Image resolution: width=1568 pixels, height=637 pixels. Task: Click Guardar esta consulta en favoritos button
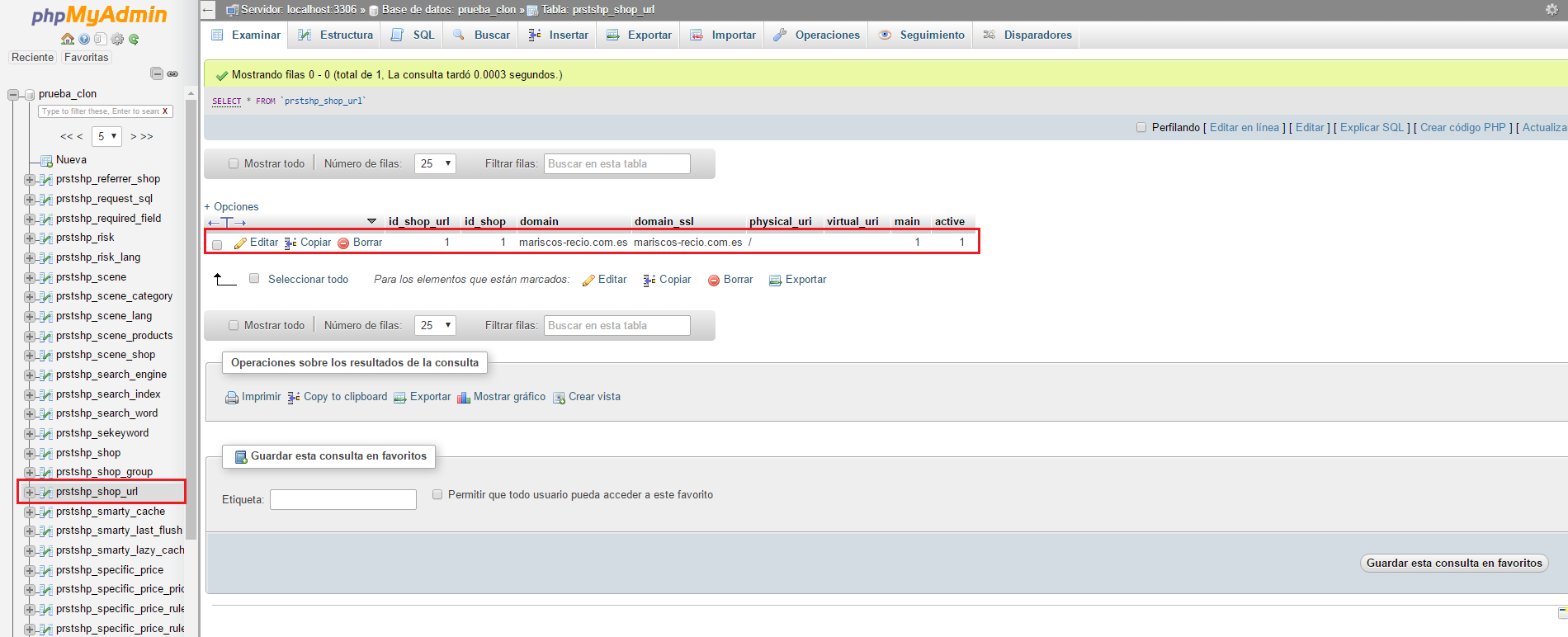(1453, 563)
